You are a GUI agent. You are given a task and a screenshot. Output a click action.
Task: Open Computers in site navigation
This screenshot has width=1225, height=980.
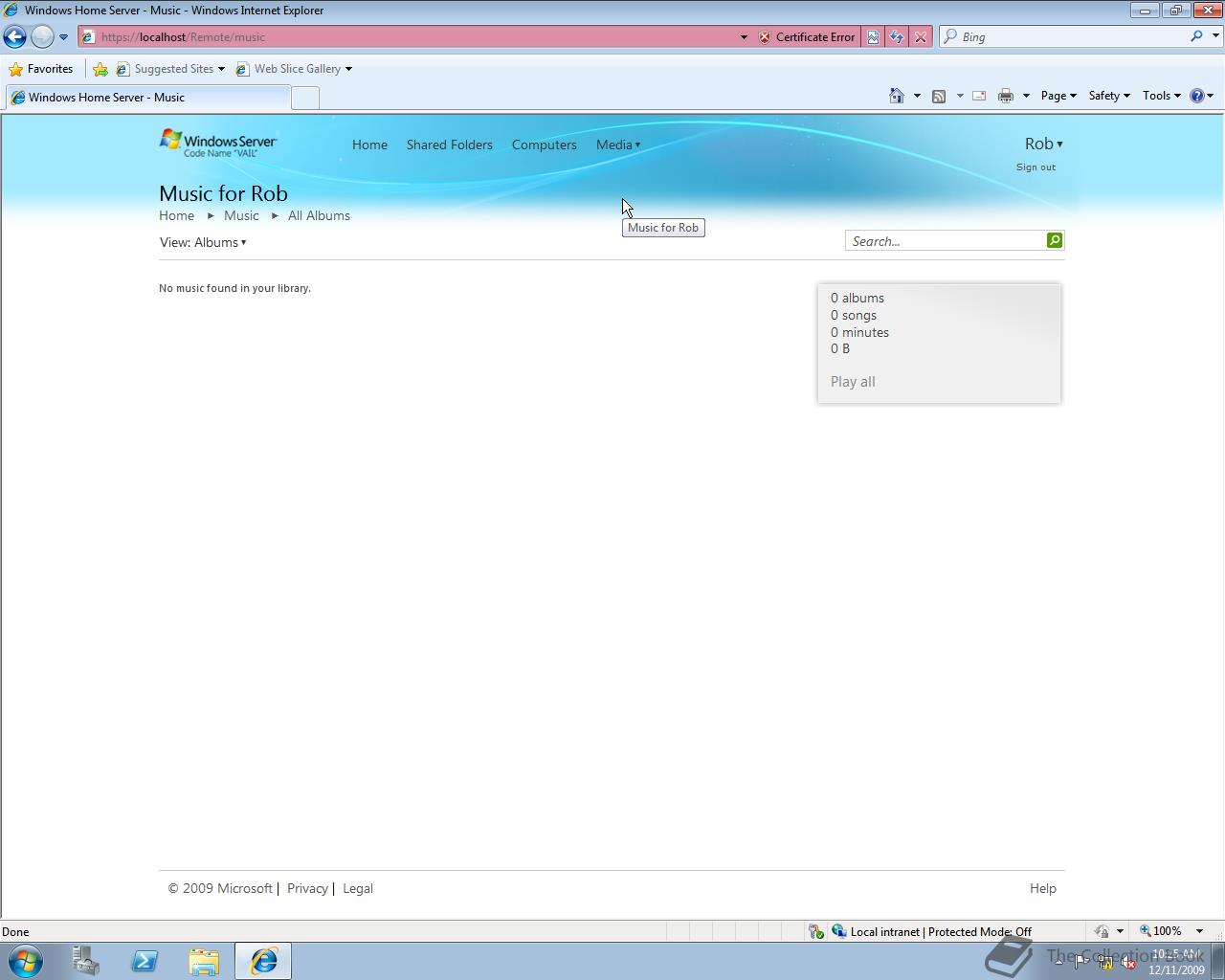(544, 145)
